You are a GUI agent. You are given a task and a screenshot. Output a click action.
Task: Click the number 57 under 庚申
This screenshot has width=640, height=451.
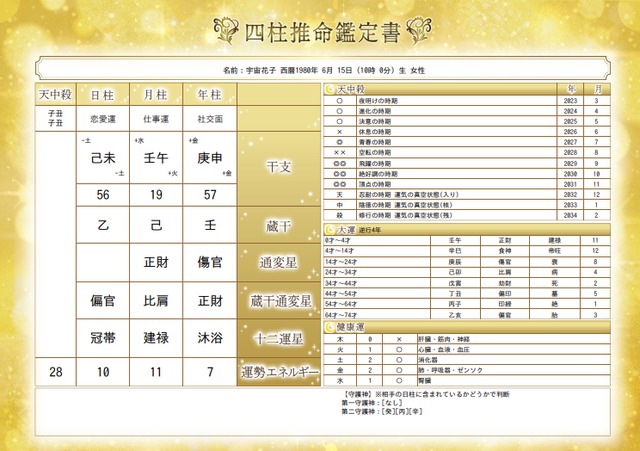coord(210,195)
